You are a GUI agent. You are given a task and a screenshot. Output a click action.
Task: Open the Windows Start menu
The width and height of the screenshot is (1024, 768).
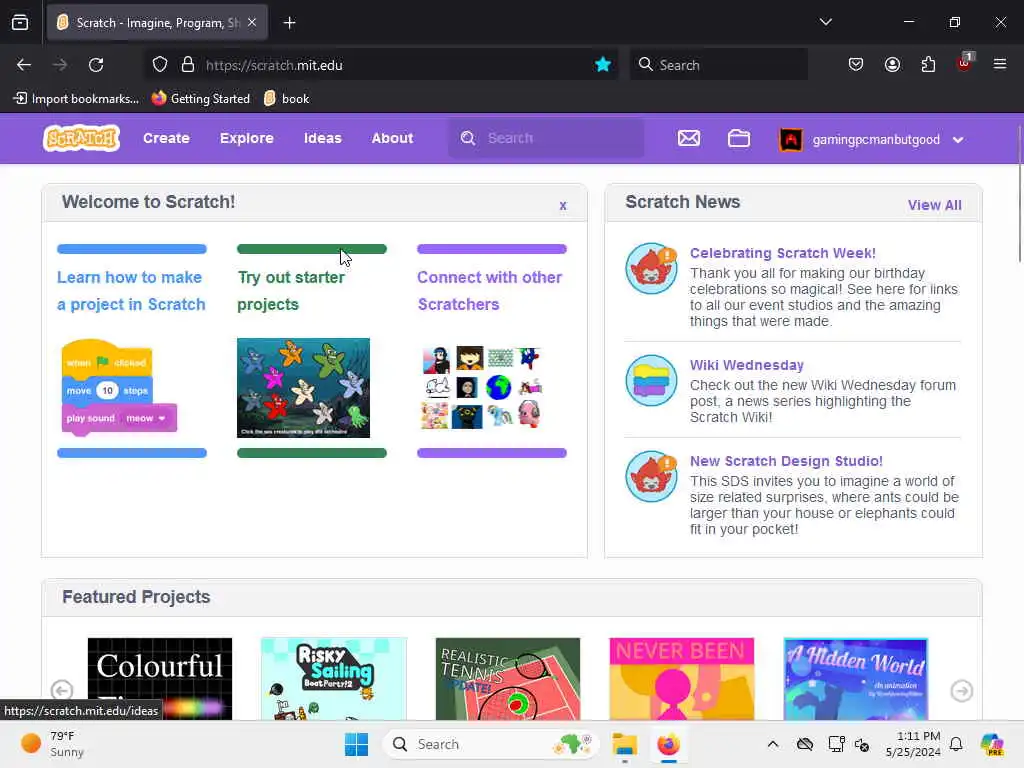tap(357, 744)
